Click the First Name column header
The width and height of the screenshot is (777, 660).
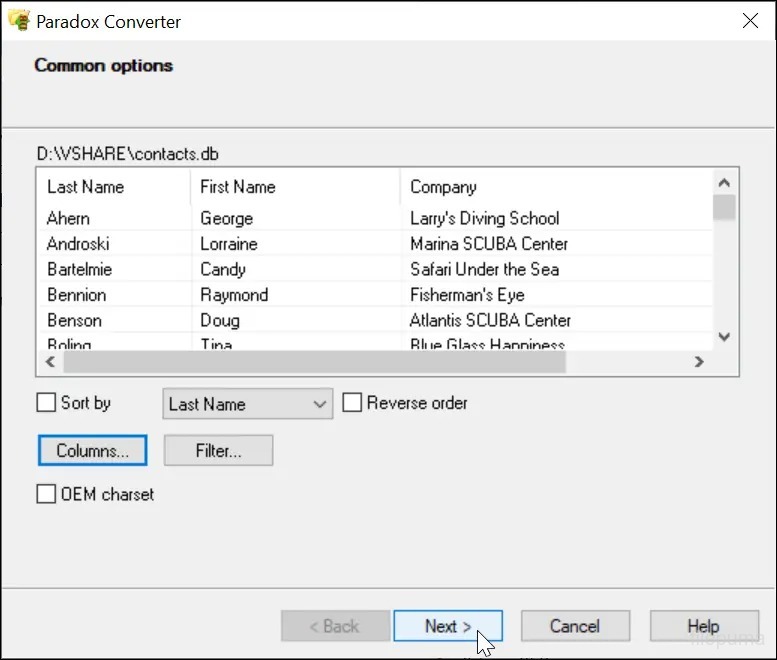tap(294, 187)
